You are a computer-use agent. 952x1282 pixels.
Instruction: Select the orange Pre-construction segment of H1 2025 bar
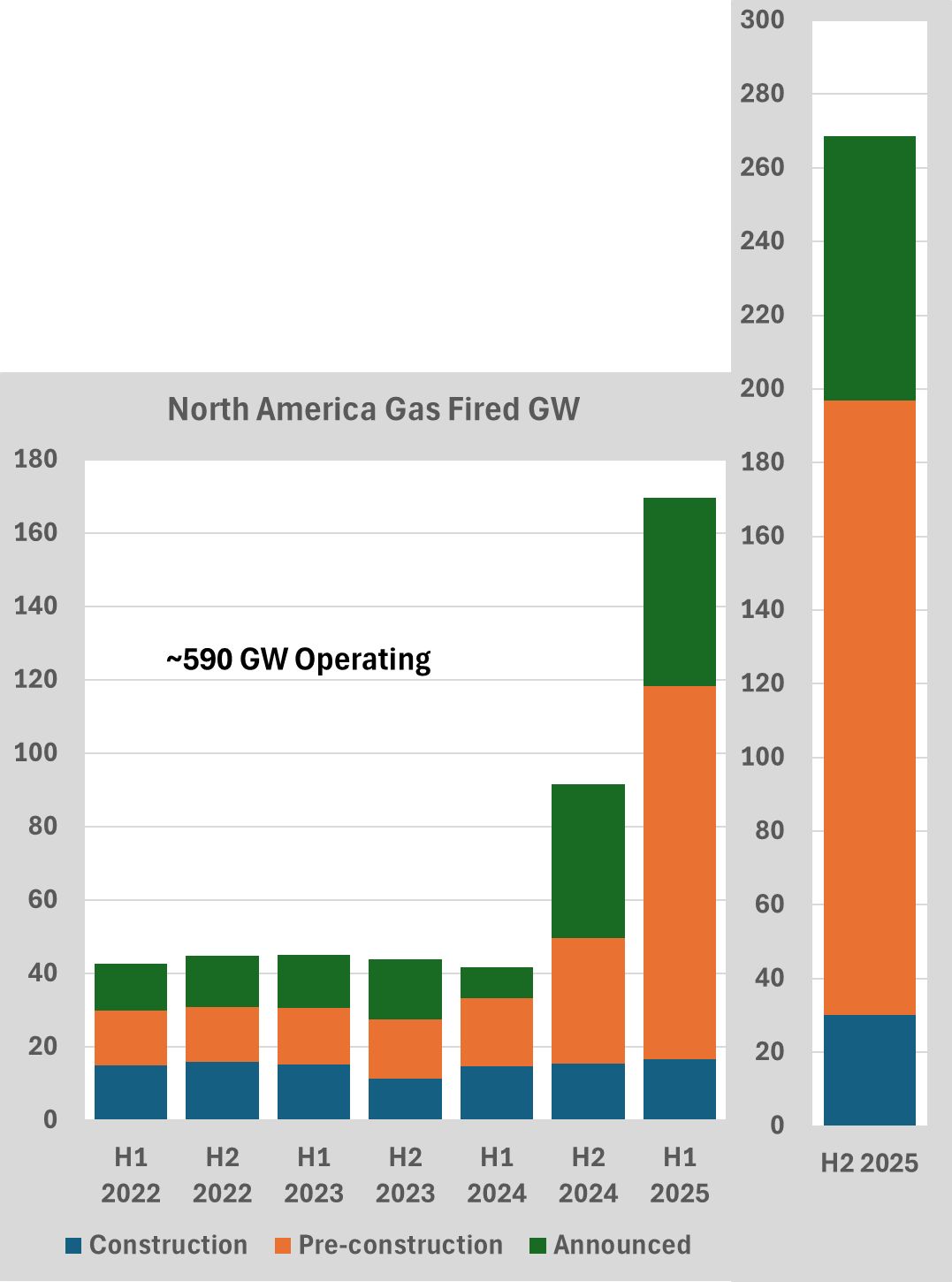[679, 872]
